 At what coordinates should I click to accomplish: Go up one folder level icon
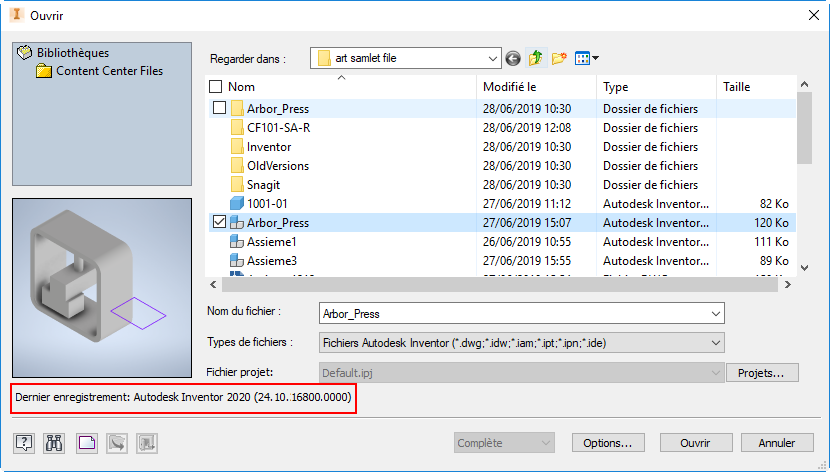coord(536,58)
